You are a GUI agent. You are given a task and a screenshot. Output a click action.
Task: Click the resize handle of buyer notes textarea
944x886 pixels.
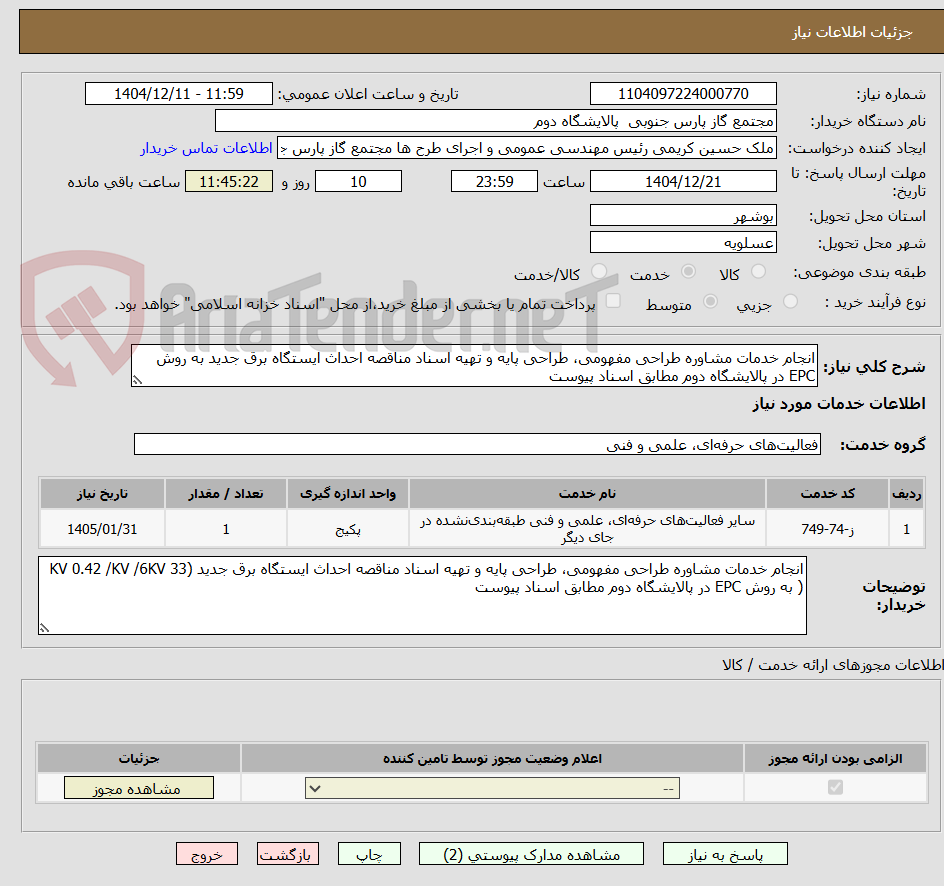tap(44, 628)
